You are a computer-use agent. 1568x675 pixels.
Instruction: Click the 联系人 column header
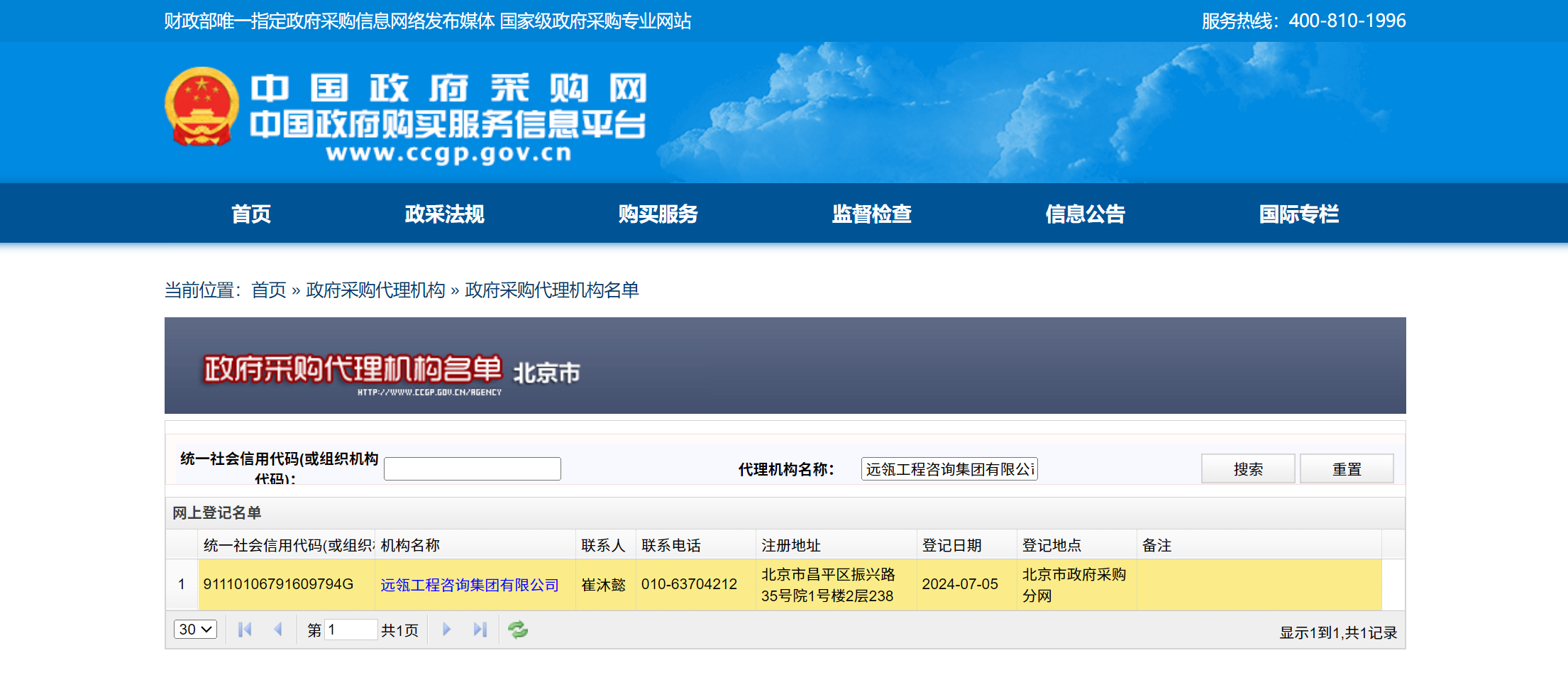coord(605,545)
